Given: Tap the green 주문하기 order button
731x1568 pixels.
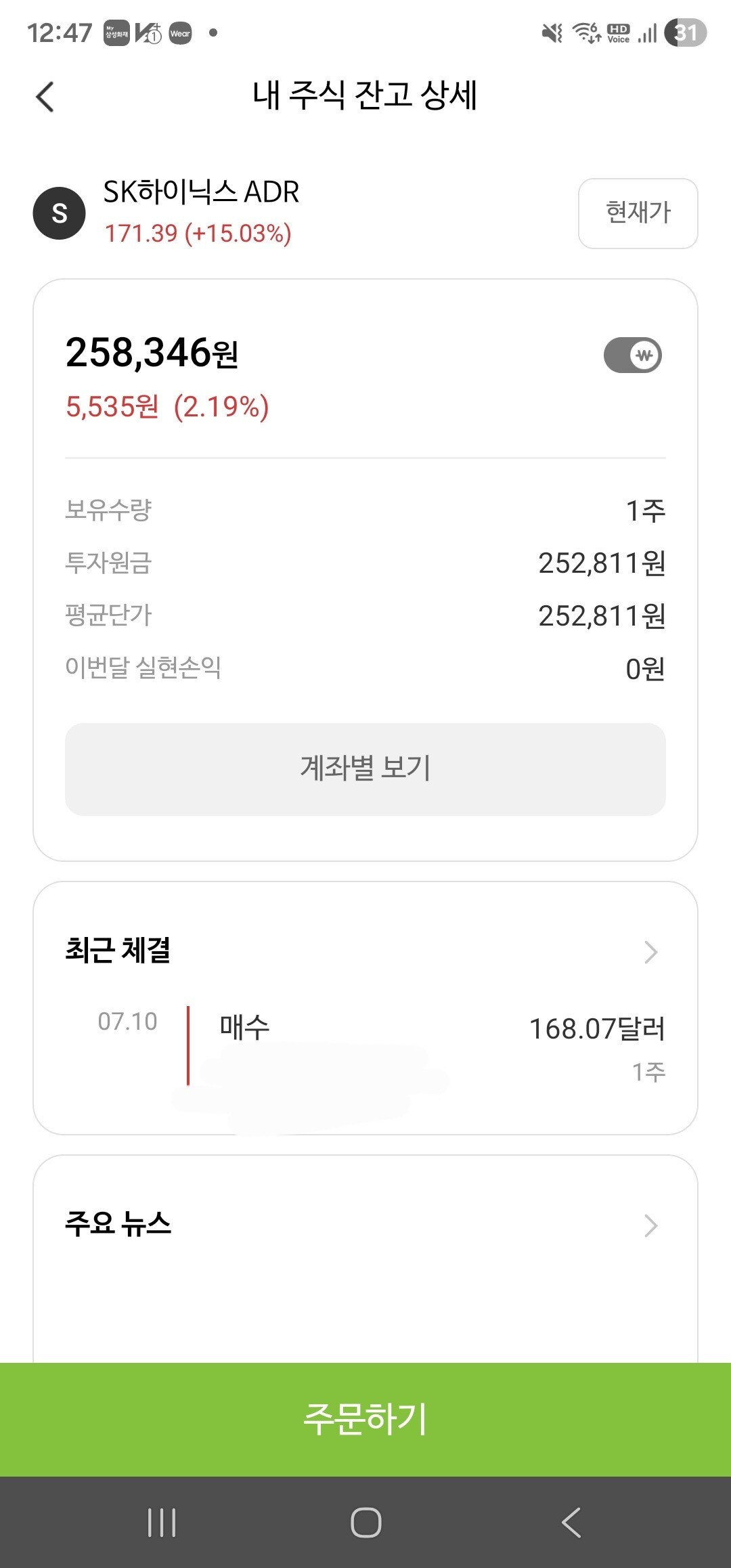Looking at the screenshot, I should 365,1419.
